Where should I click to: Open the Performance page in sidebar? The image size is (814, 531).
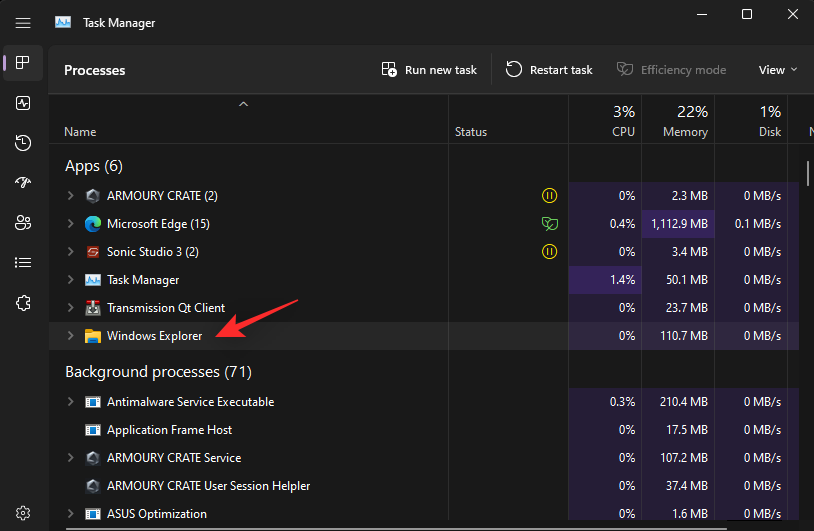23,103
